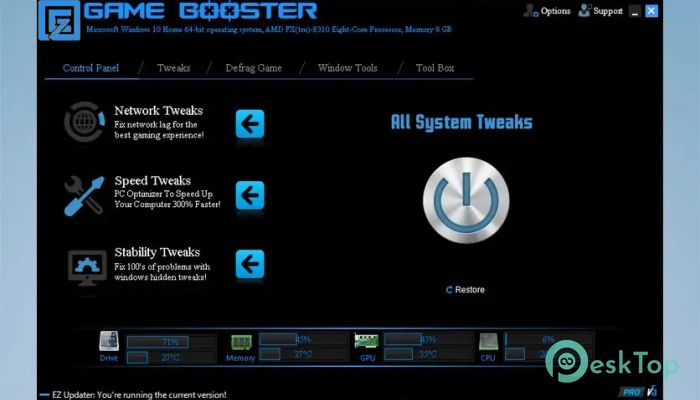This screenshot has height=400, width=700.
Task: Click the Stability Tweaks heading
Action: click(x=157, y=252)
